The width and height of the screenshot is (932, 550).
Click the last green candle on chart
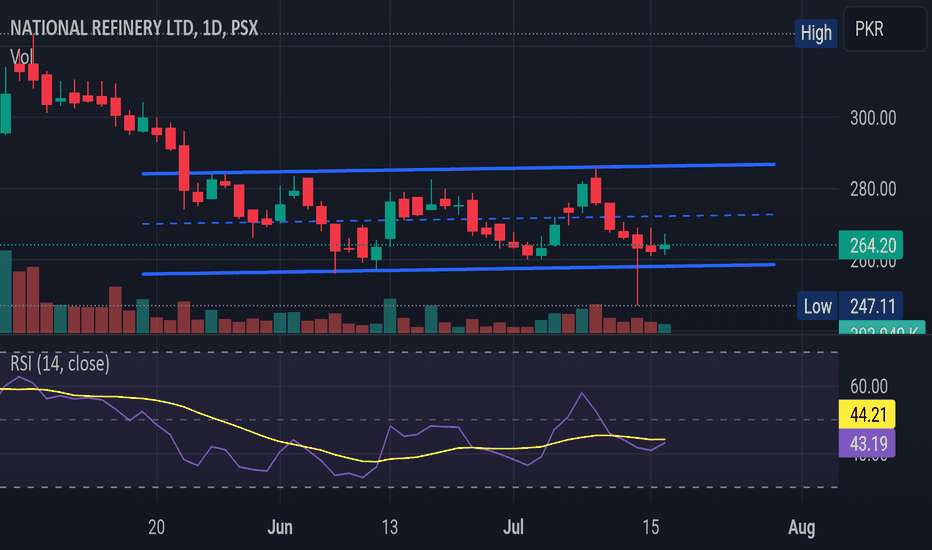[x=665, y=246]
